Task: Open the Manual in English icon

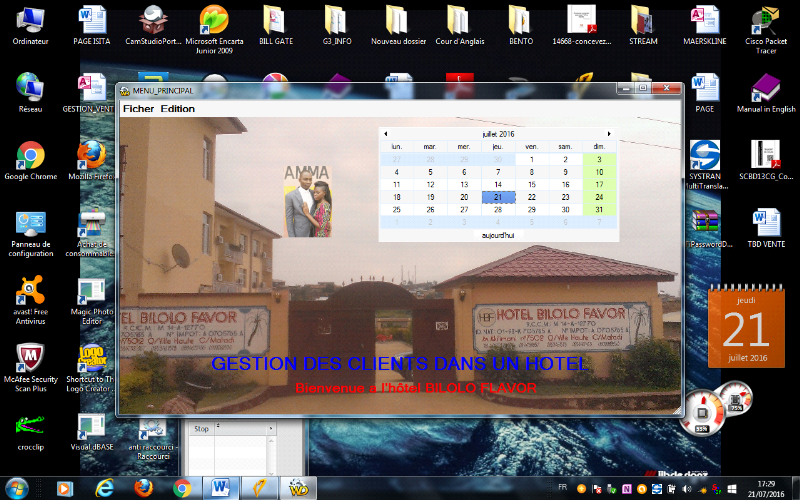Action: [766, 93]
